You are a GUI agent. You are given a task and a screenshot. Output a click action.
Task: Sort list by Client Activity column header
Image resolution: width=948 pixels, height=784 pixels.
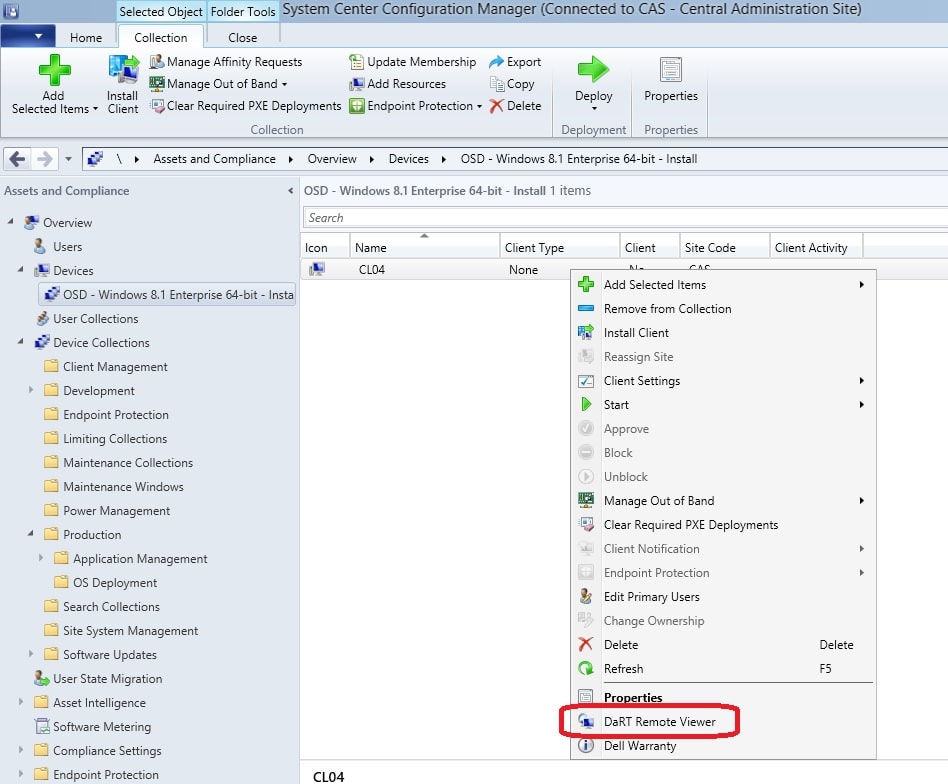816,247
